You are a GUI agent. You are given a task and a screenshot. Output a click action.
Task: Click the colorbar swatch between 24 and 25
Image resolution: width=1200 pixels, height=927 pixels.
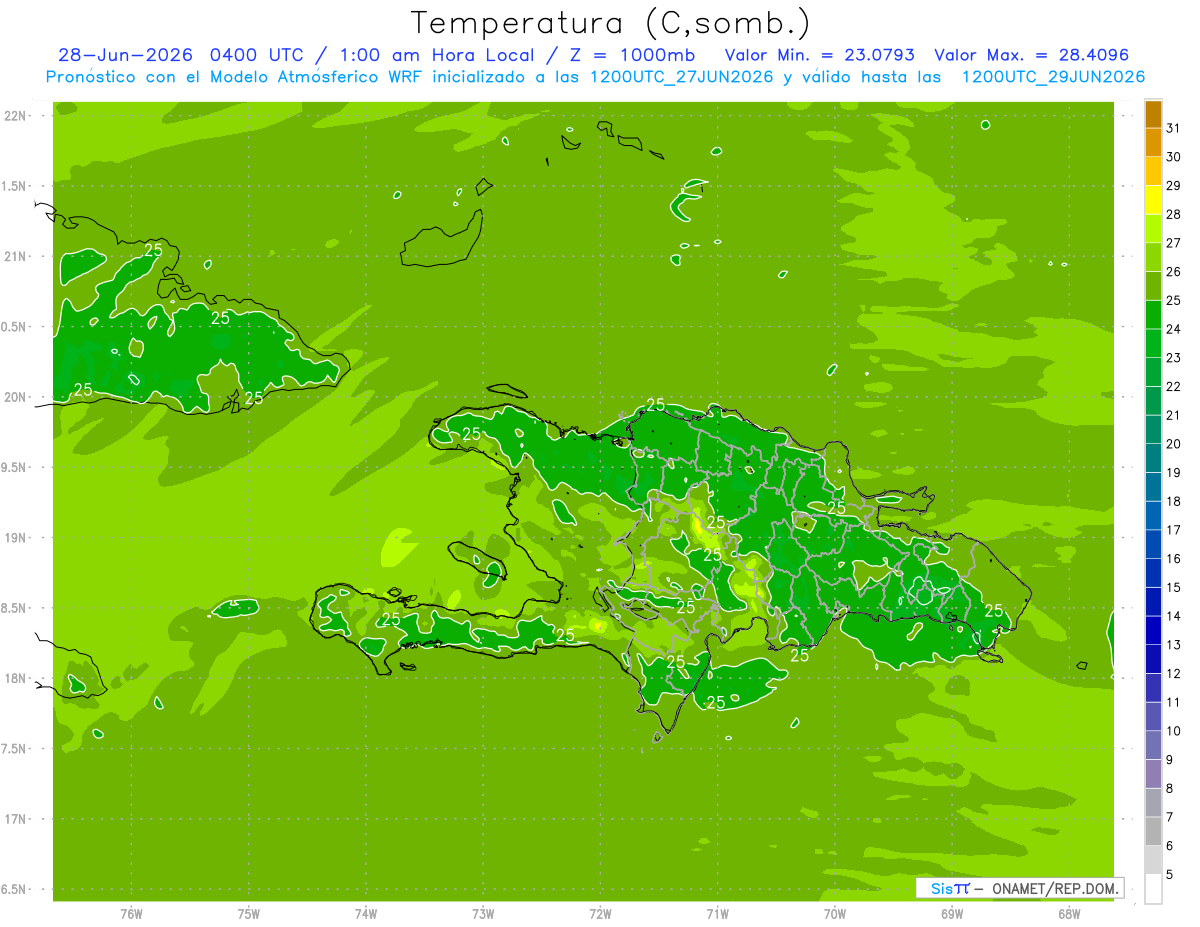point(1153,315)
